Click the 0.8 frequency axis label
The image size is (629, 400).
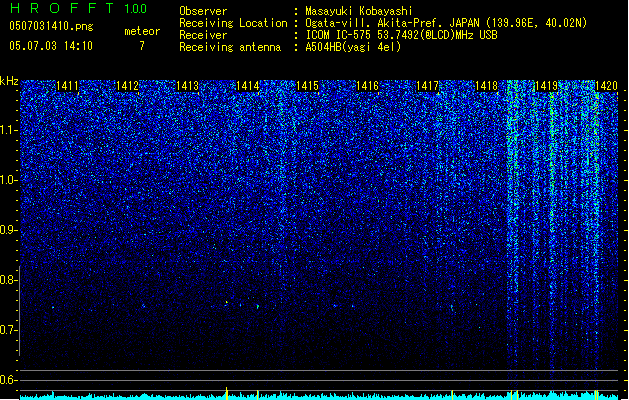tap(9, 280)
